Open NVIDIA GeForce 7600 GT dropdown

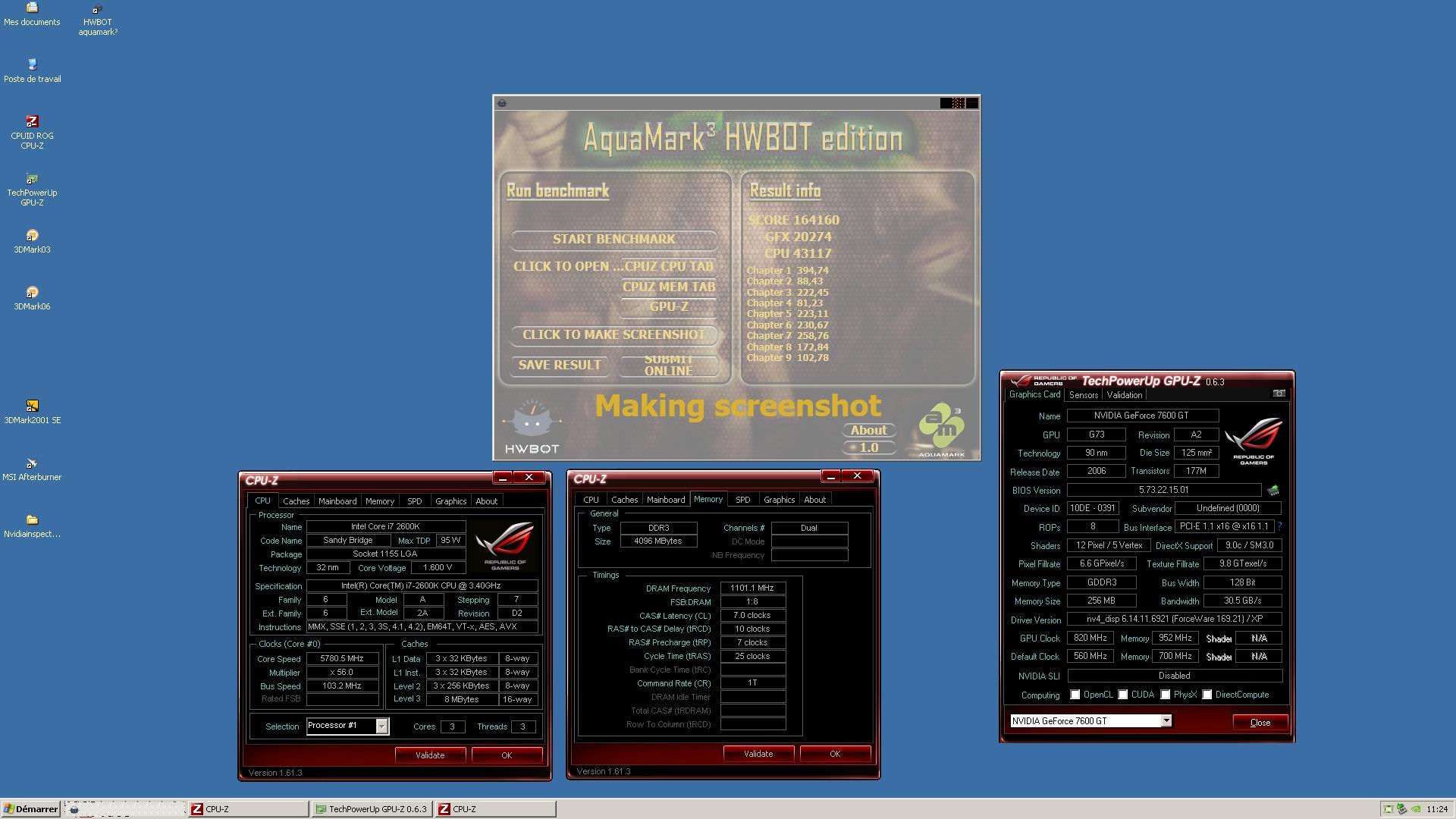(1166, 721)
